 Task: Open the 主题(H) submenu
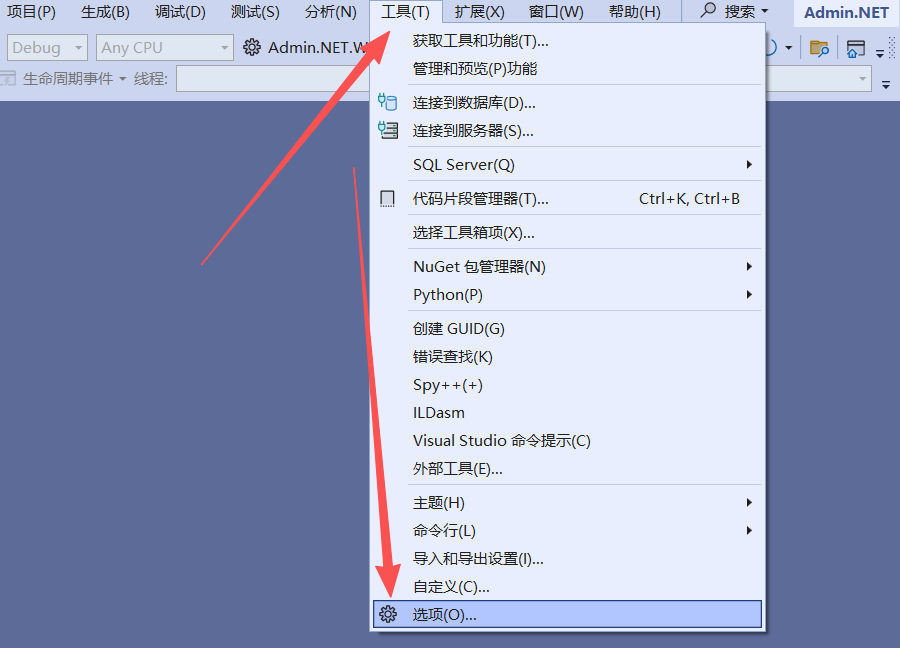point(567,503)
